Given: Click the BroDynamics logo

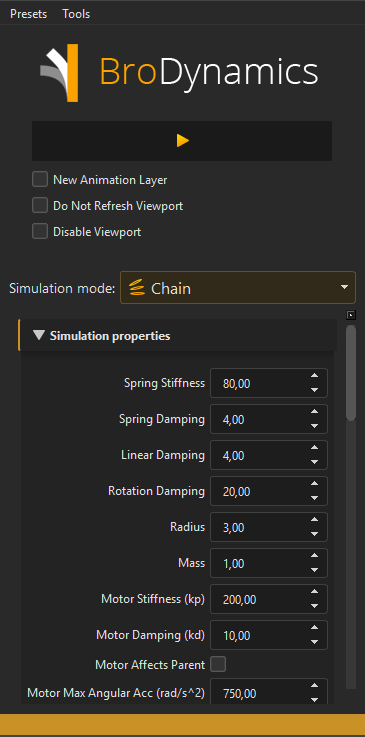Looking at the screenshot, I should (x=179, y=73).
